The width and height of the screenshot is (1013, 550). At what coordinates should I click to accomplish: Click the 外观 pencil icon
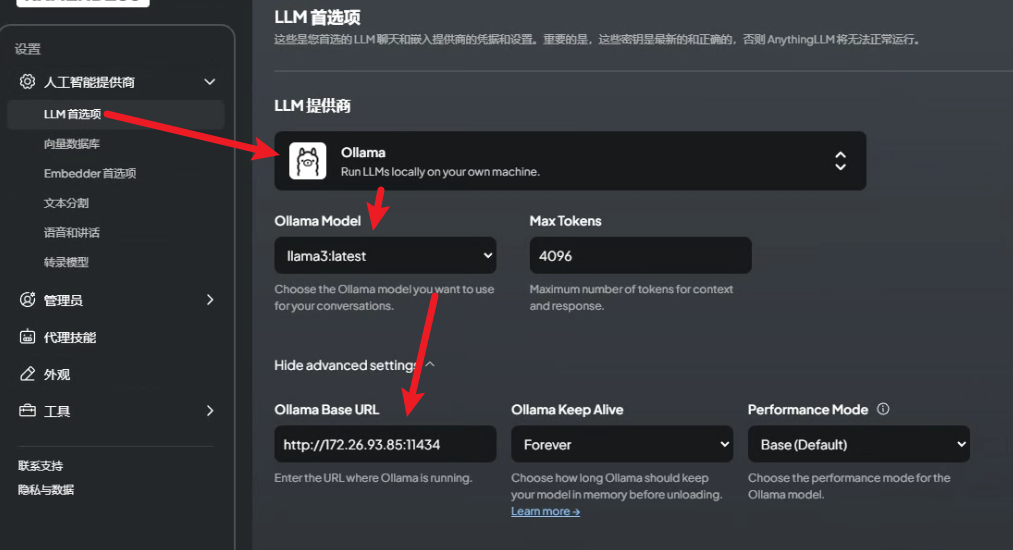pyautogui.click(x=27, y=374)
